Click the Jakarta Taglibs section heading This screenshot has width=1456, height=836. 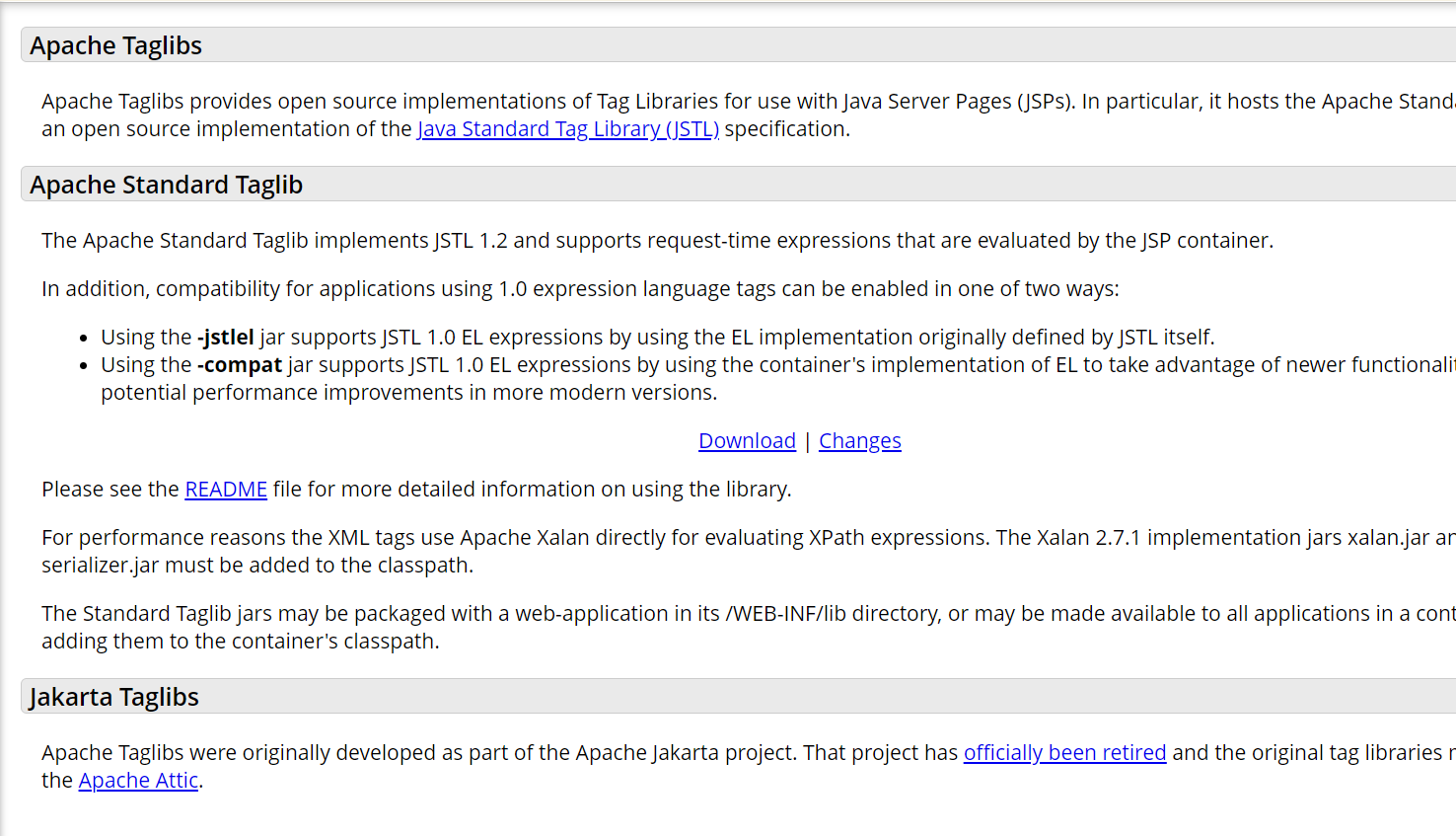click(x=113, y=697)
